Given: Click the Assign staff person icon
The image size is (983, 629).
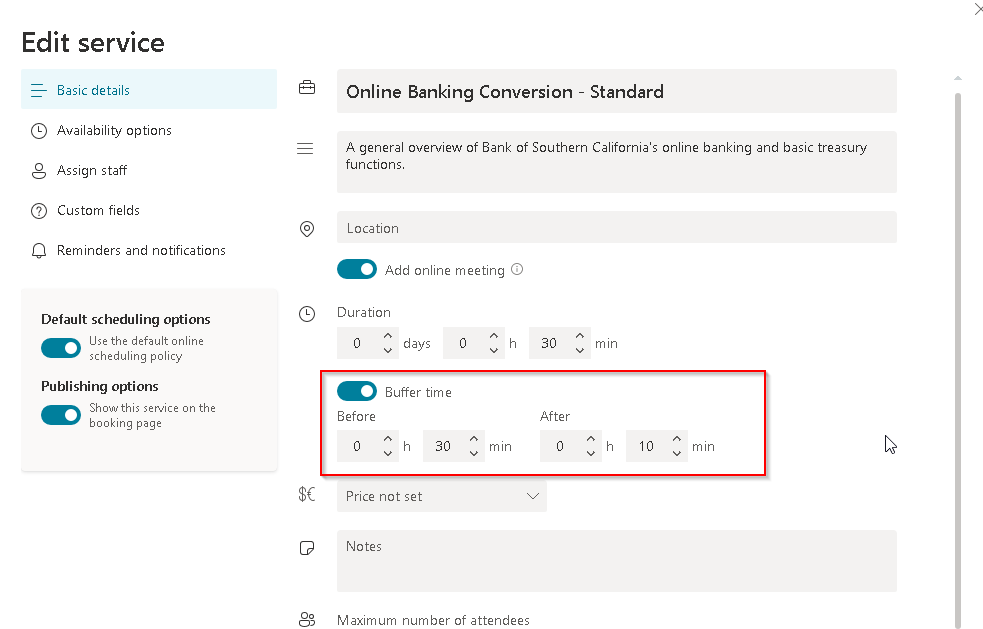Looking at the screenshot, I should tap(39, 171).
